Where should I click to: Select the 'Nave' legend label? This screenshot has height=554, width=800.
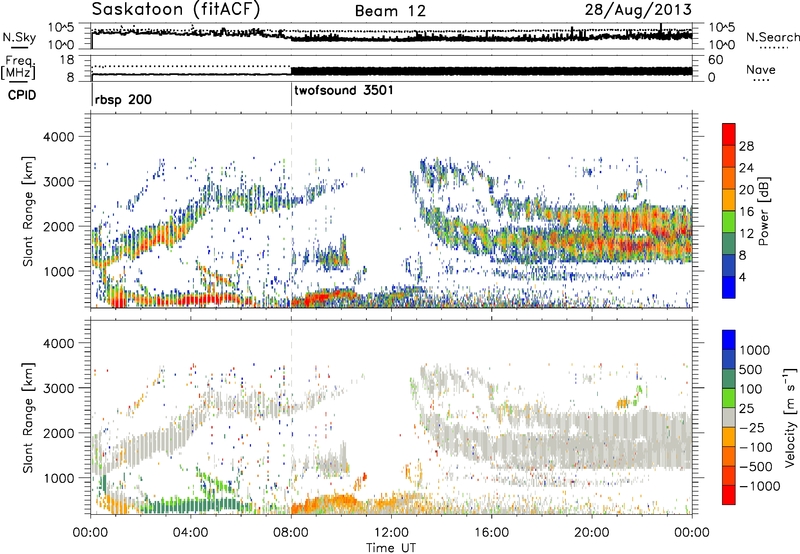(761, 69)
